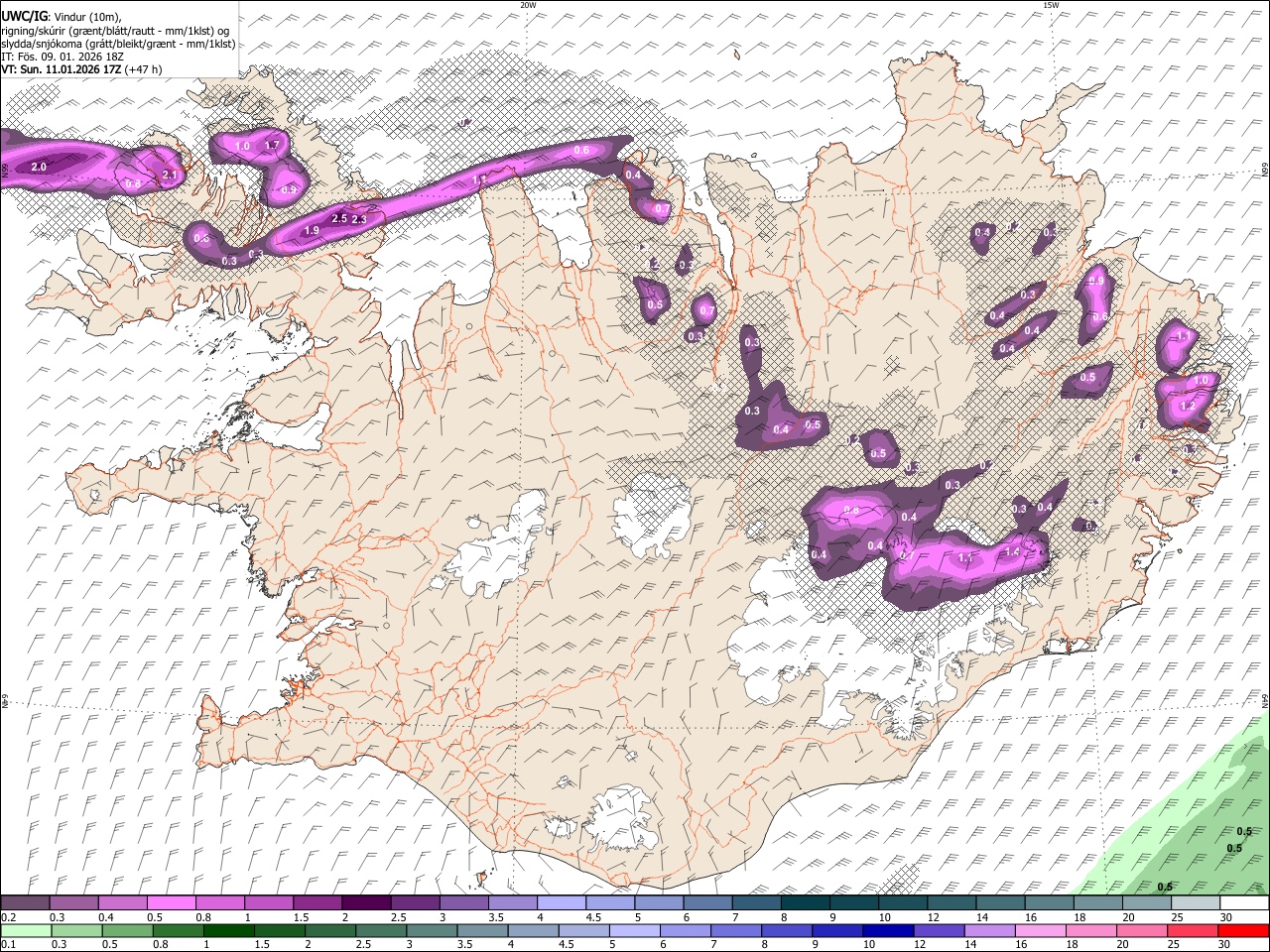Click the '0.1' label in the lower legend row
This screenshot has height=952, width=1270.
(8, 945)
